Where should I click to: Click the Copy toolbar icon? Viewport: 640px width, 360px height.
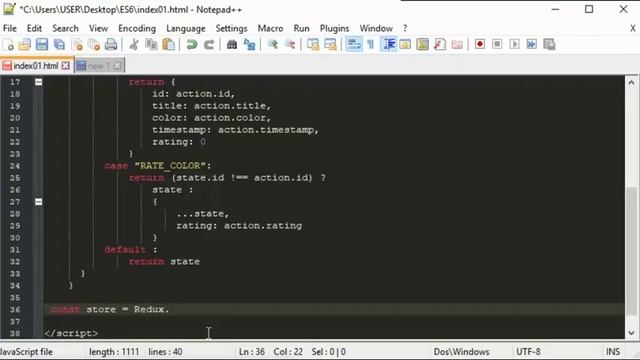151,44
